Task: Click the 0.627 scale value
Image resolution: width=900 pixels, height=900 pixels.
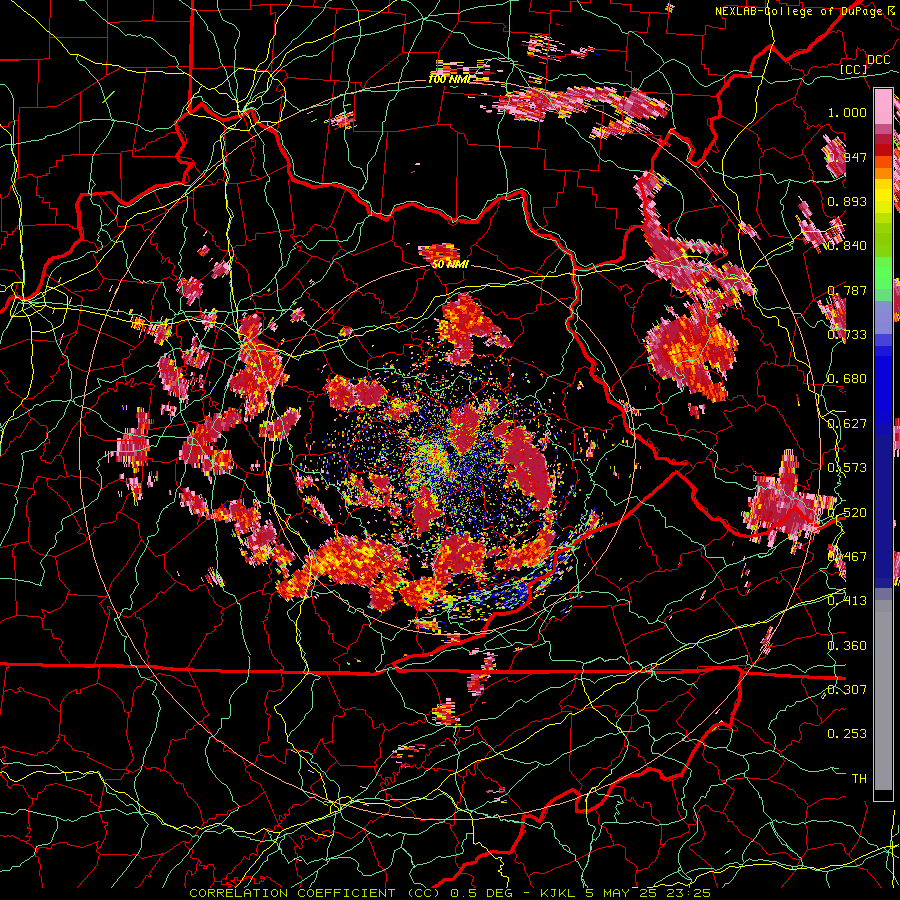Action: (x=847, y=423)
